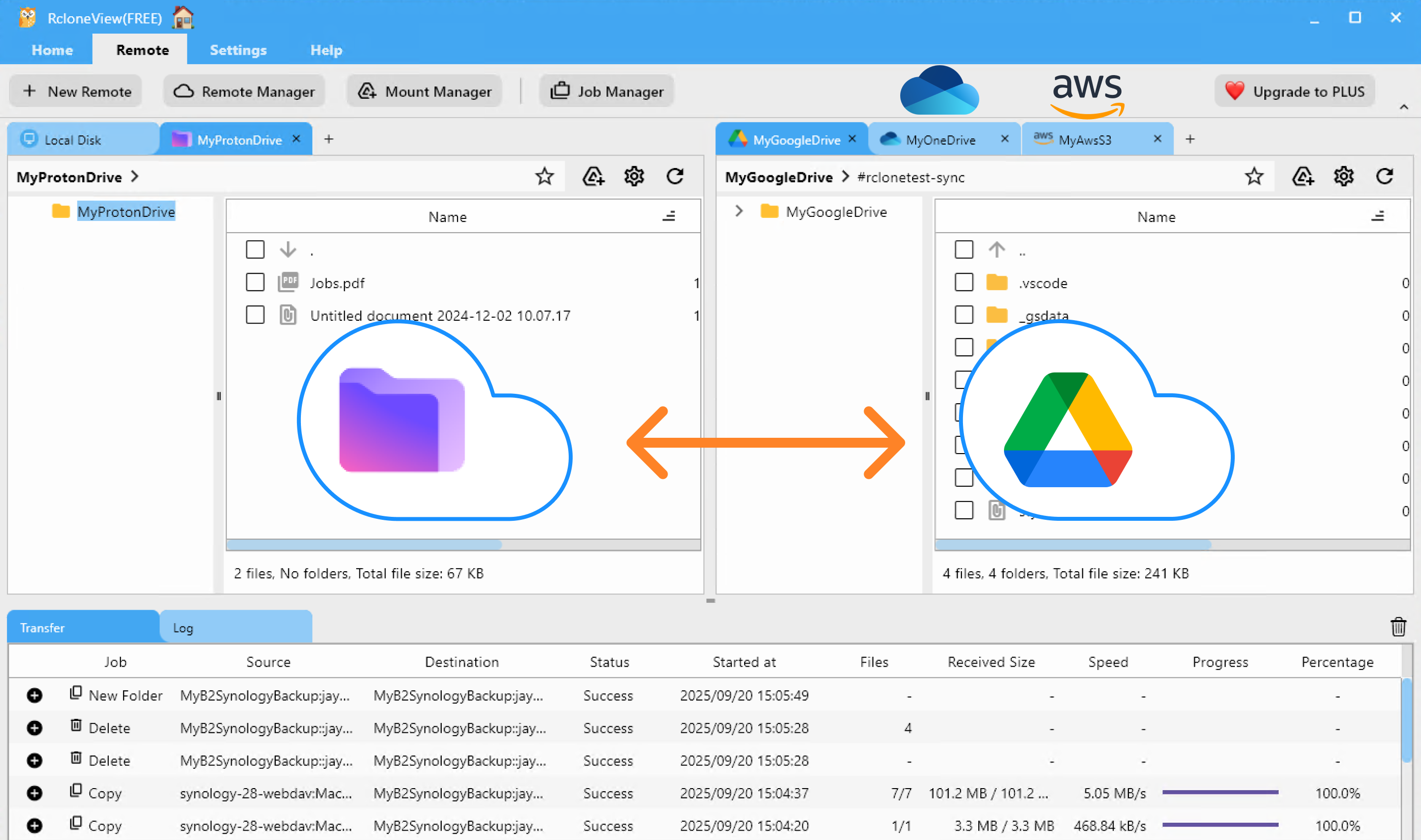Viewport: 1421px width, 840px height.
Task: Select the .vscode folder checkbox
Action: (x=964, y=283)
